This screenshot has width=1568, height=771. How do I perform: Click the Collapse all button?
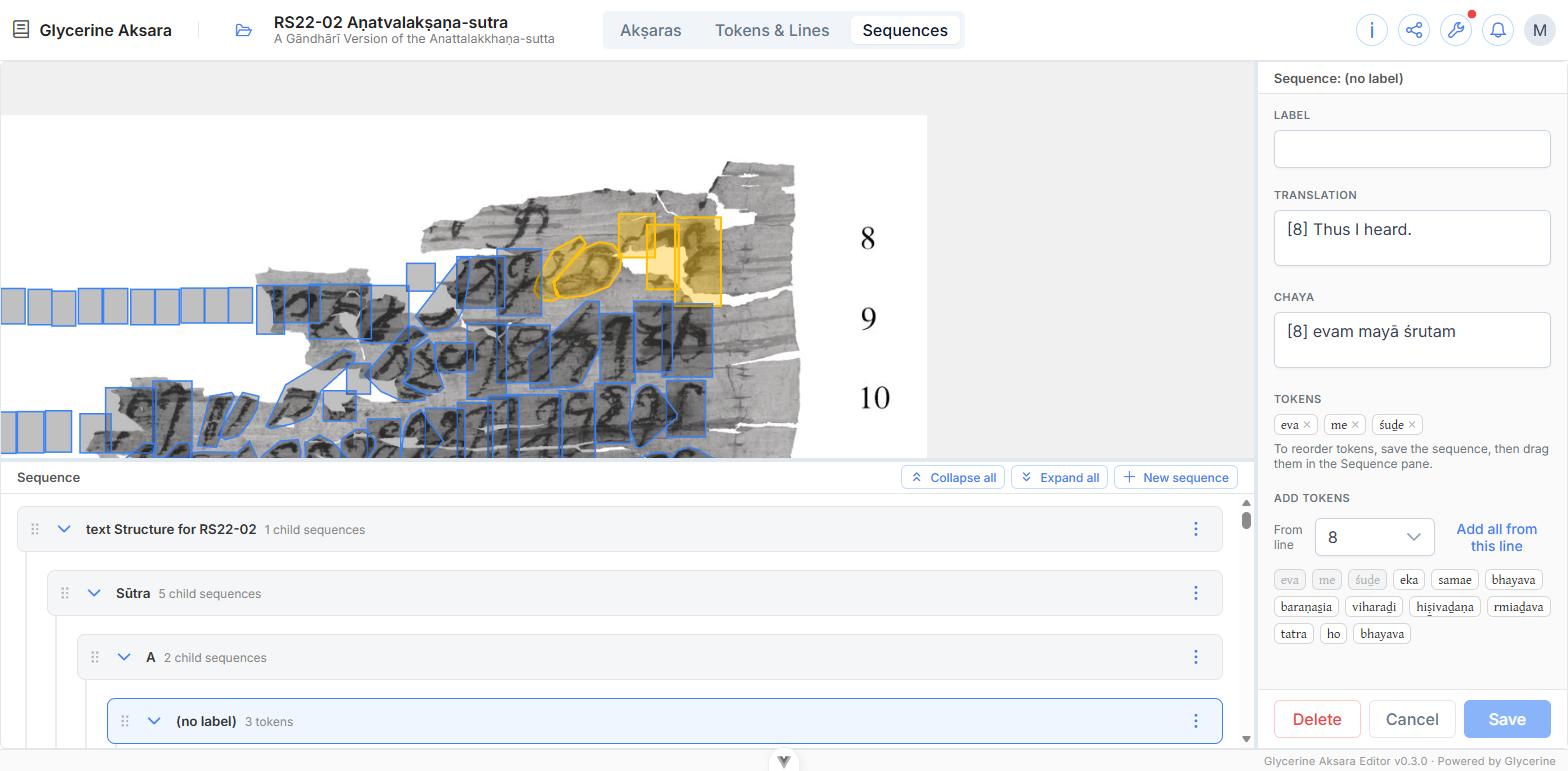[953, 477]
